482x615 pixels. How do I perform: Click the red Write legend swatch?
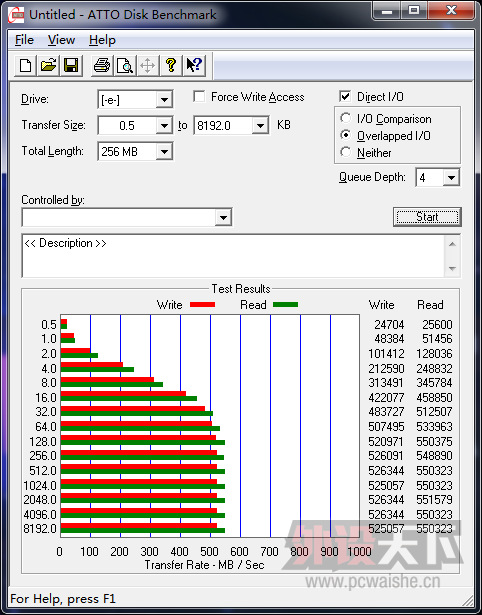202,304
